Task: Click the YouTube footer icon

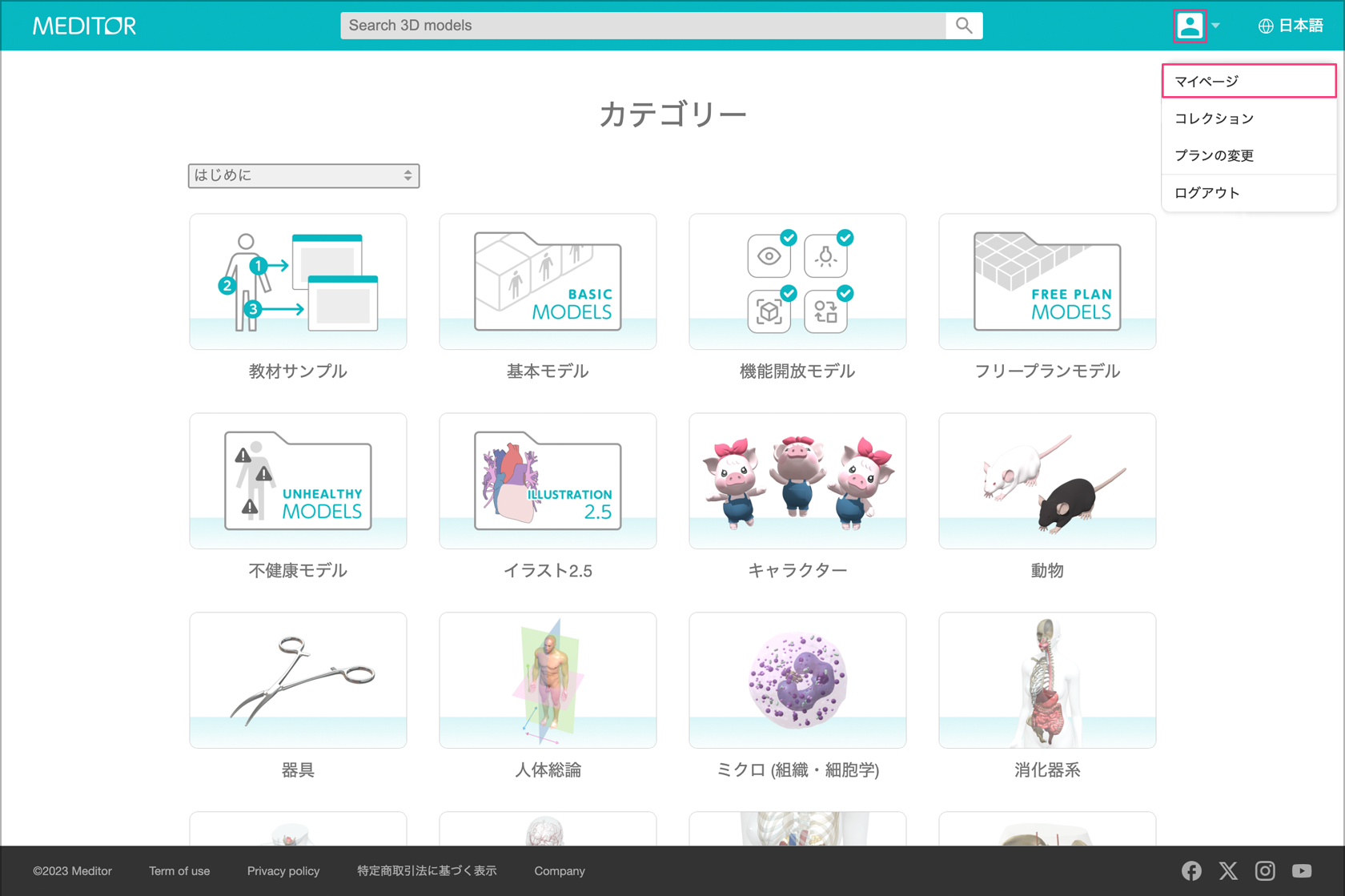Action: (x=1302, y=870)
